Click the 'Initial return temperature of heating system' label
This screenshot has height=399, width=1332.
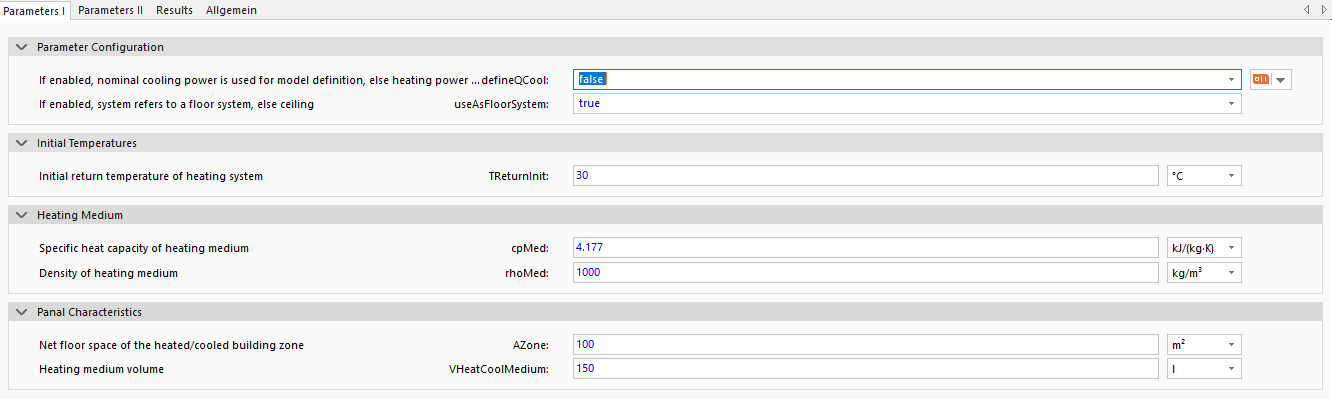[151, 176]
